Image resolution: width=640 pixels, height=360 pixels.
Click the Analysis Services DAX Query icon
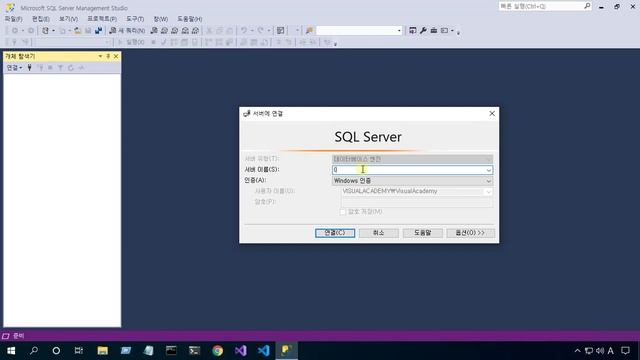click(x=196, y=31)
